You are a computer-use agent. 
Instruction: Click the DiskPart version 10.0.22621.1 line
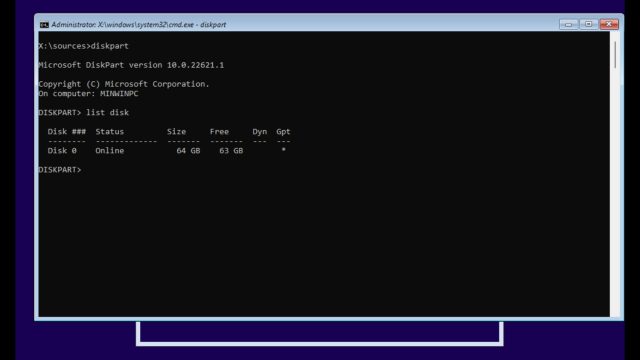131,65
